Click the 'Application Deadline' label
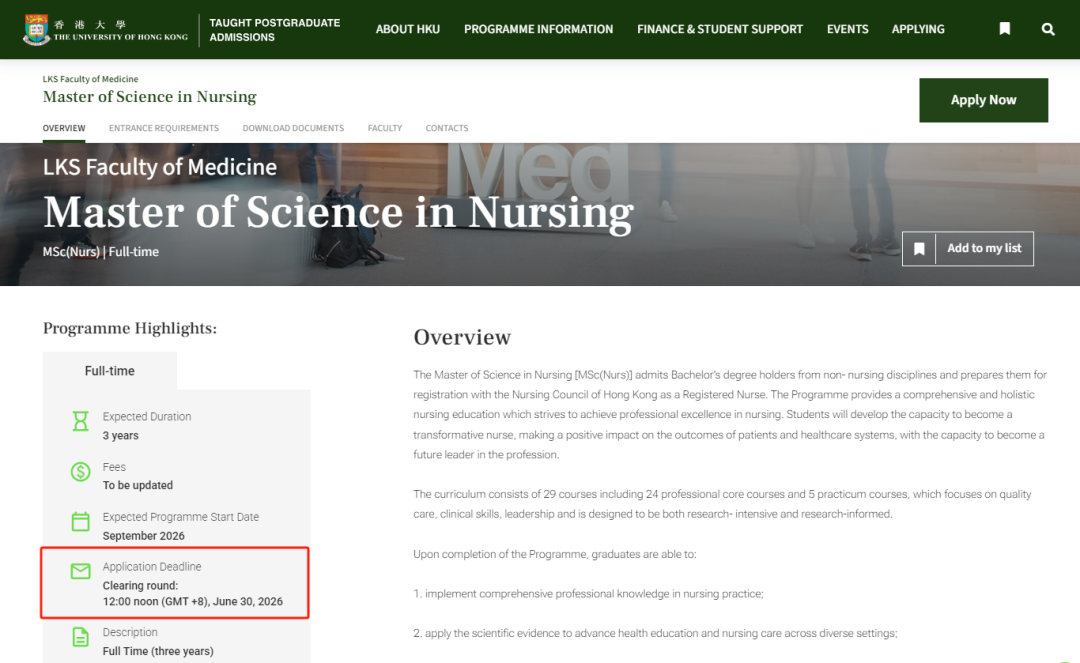 tap(152, 567)
